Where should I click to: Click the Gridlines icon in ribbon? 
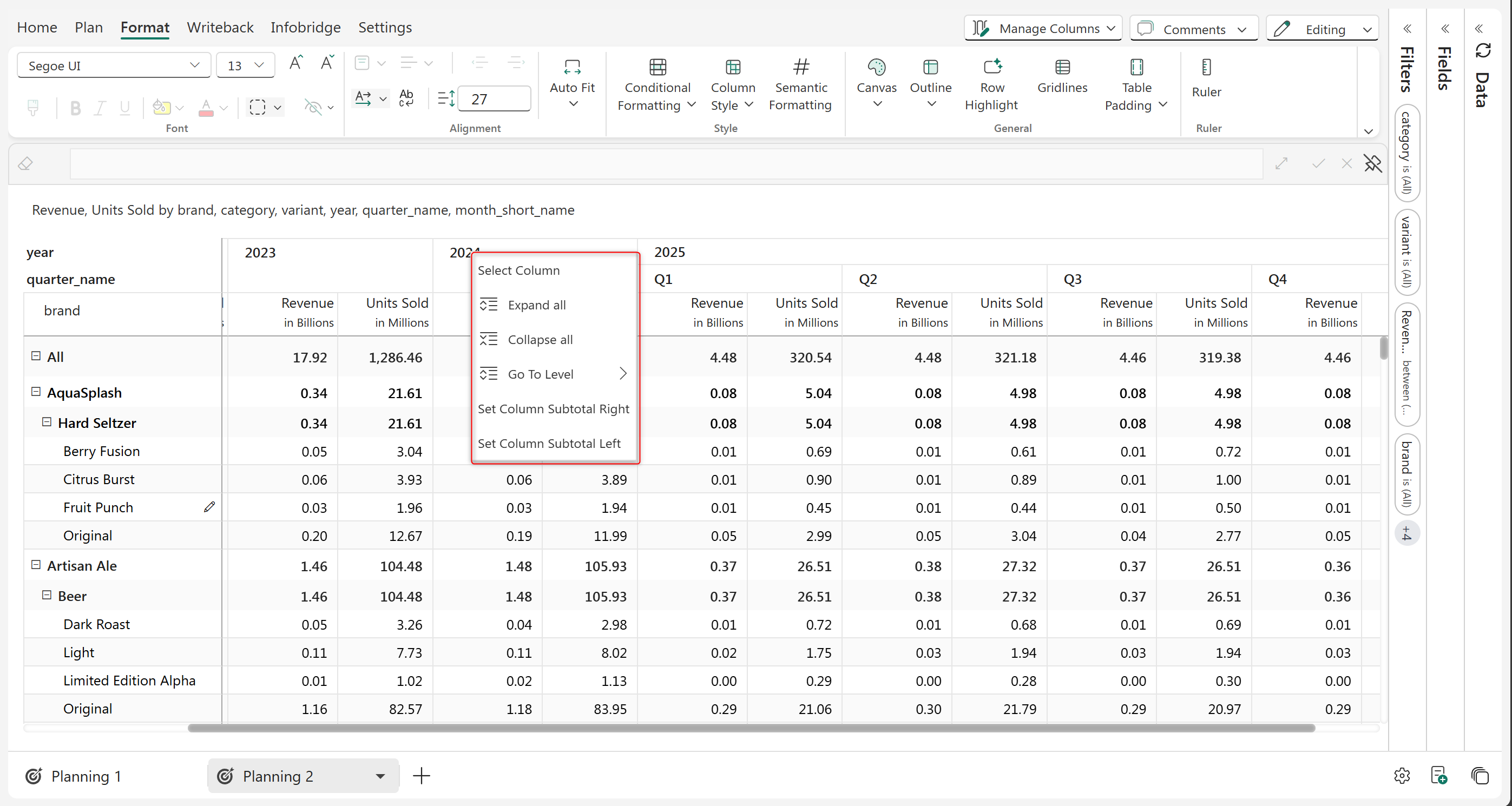[1062, 68]
